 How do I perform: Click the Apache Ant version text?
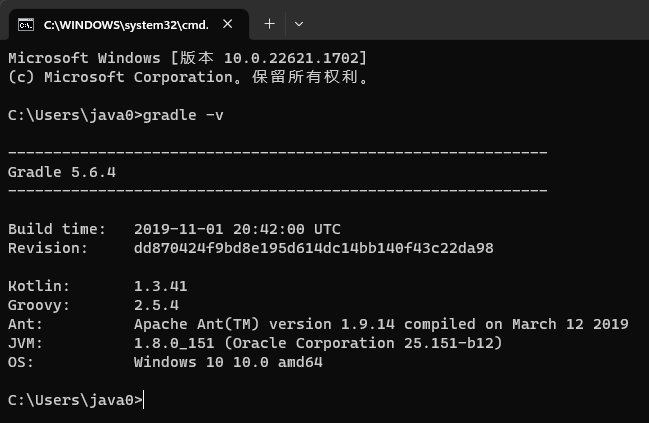tap(380, 324)
